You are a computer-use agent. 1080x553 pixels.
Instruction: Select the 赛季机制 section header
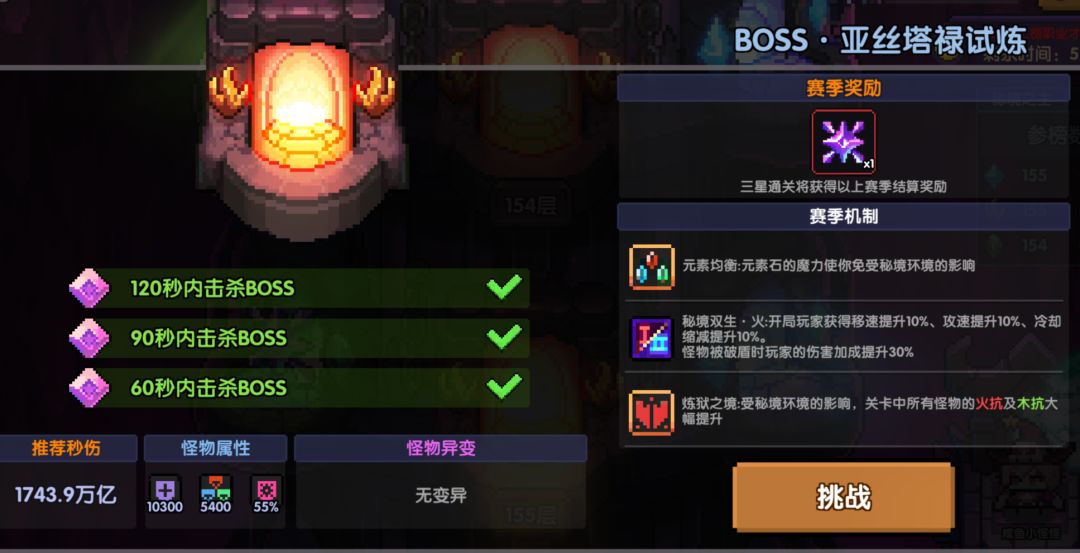[x=844, y=216]
